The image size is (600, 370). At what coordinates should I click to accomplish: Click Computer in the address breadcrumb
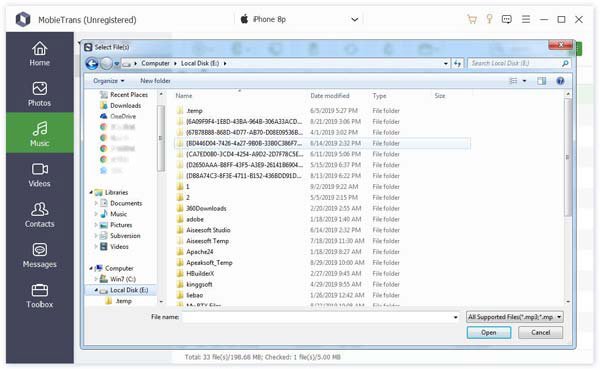155,64
